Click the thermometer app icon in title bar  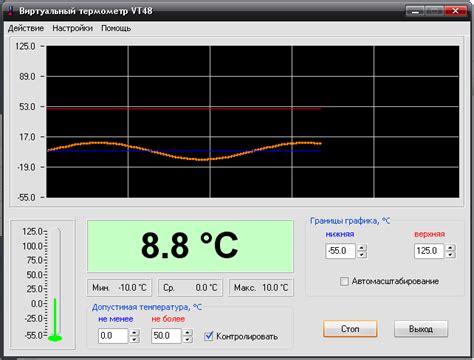[x=10, y=11]
